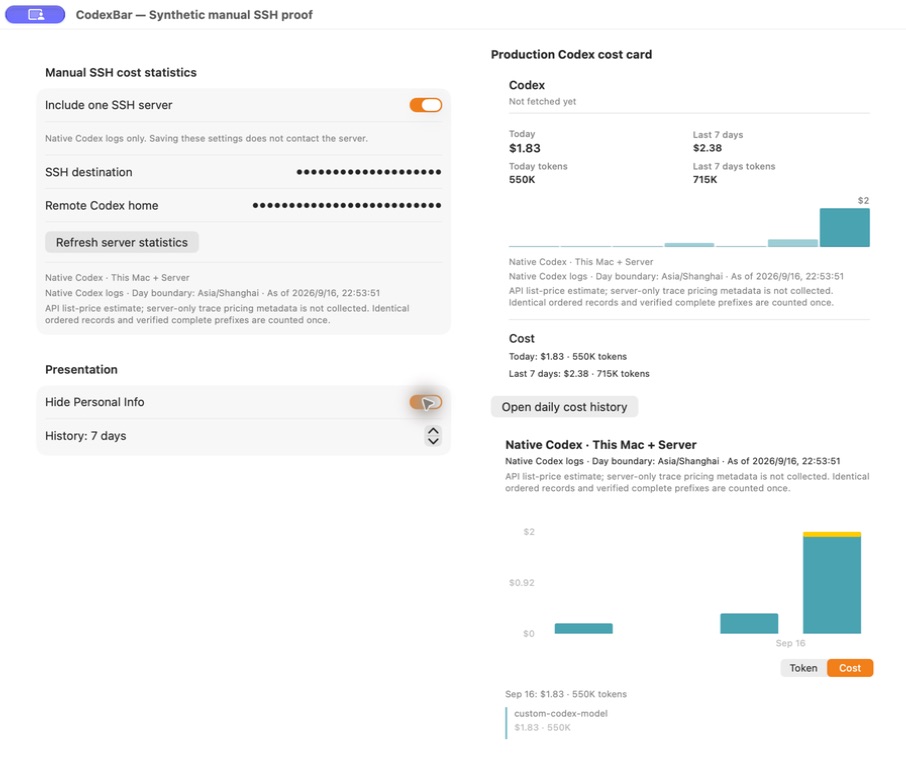Click the Refresh server statistics button

click(122, 242)
